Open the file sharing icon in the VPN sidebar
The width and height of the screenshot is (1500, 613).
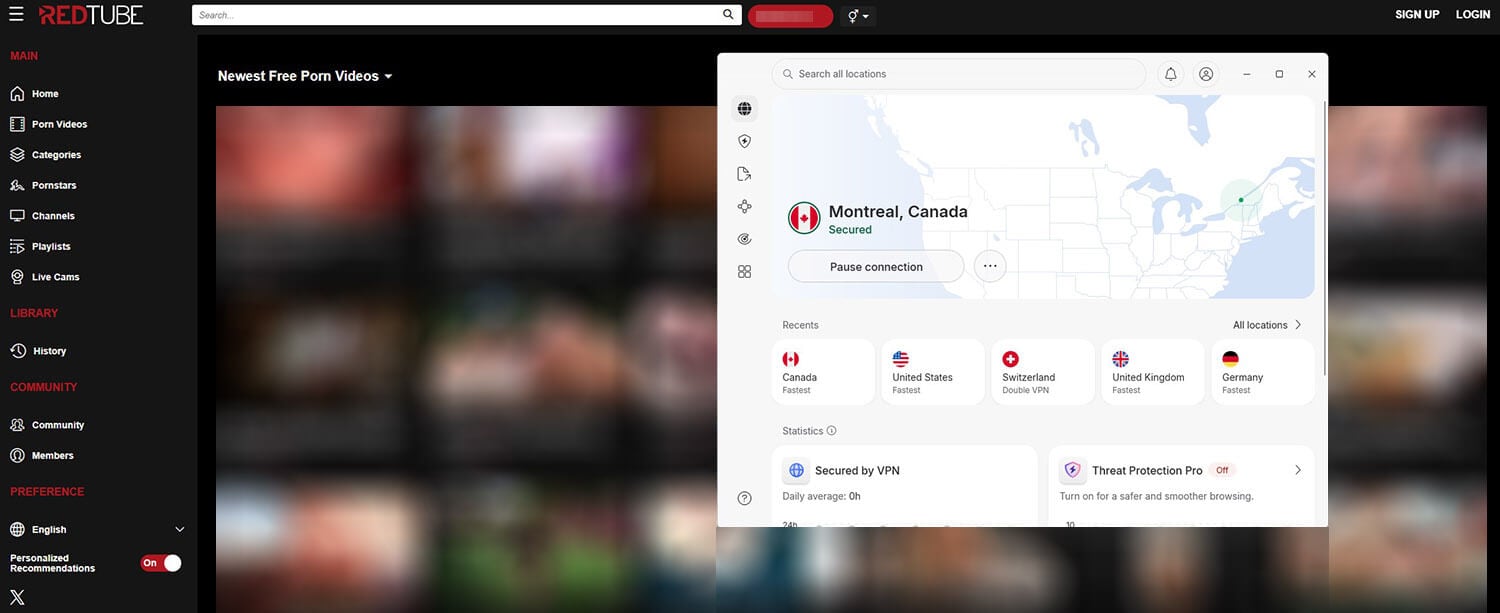coord(744,174)
